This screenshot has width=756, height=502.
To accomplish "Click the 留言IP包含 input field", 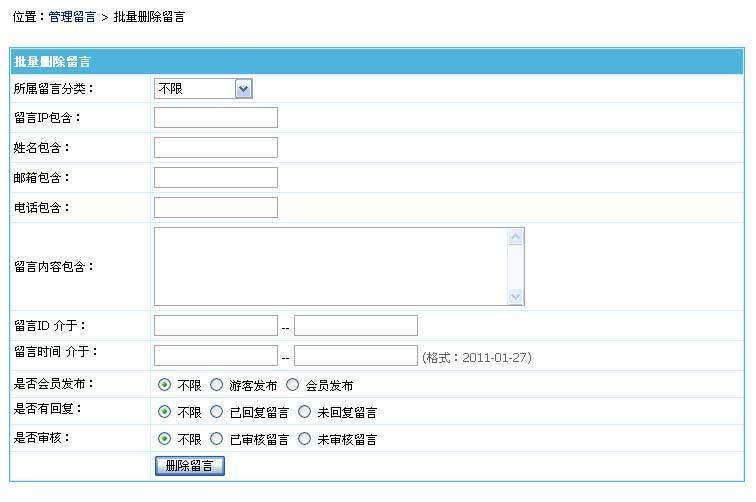I will tap(215, 118).
